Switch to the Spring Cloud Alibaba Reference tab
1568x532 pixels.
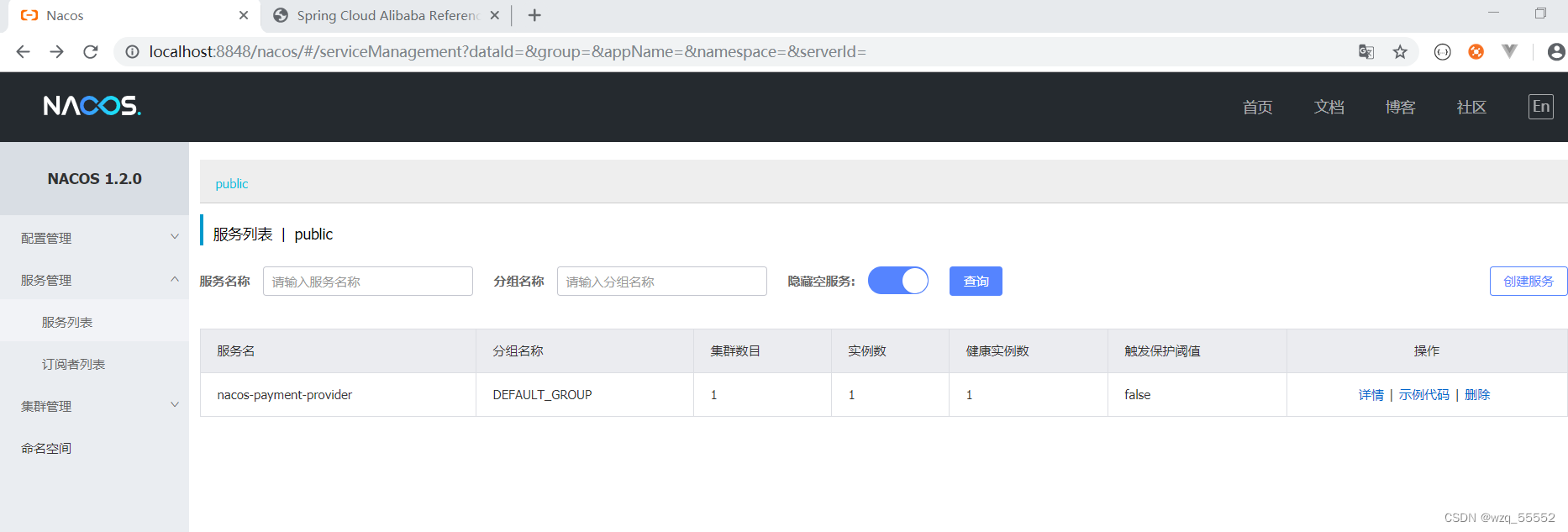387,15
